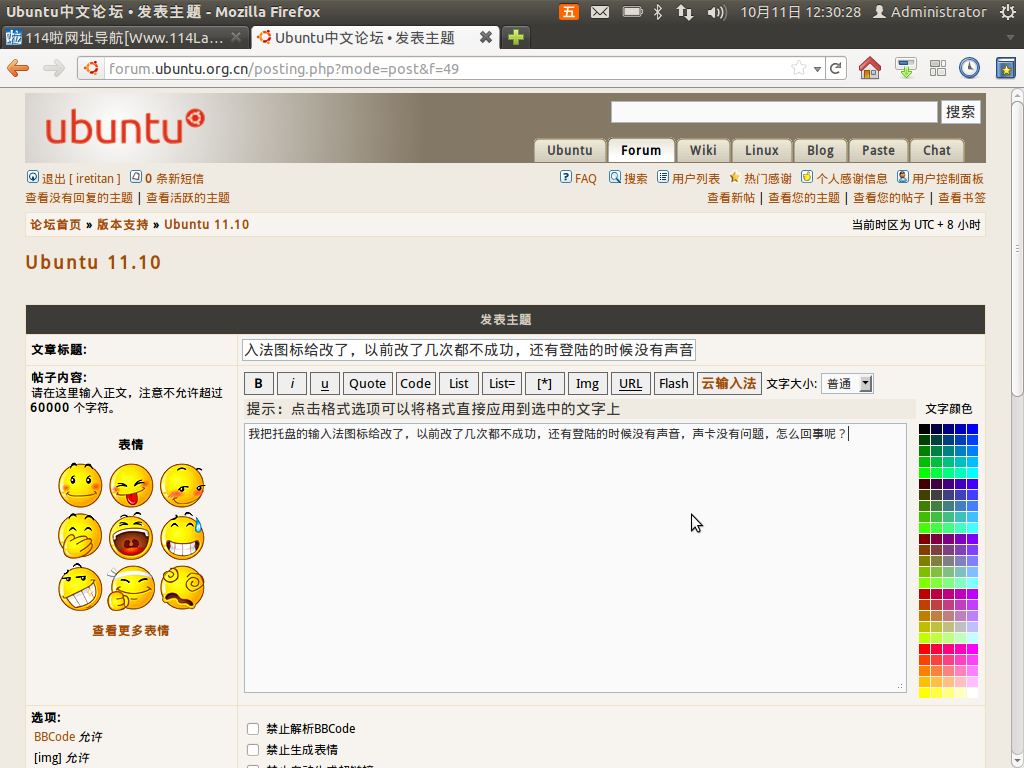The width and height of the screenshot is (1024, 768).
Task: Open the 文字大小 font size dropdown
Action: coord(847,383)
